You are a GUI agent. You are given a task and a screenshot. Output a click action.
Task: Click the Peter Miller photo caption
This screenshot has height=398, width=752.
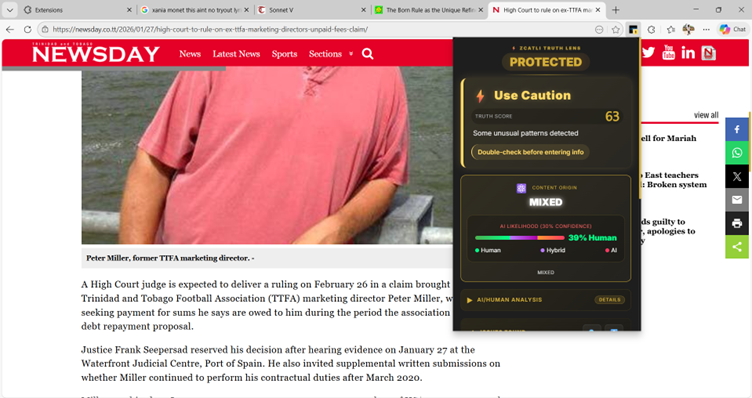click(170, 258)
